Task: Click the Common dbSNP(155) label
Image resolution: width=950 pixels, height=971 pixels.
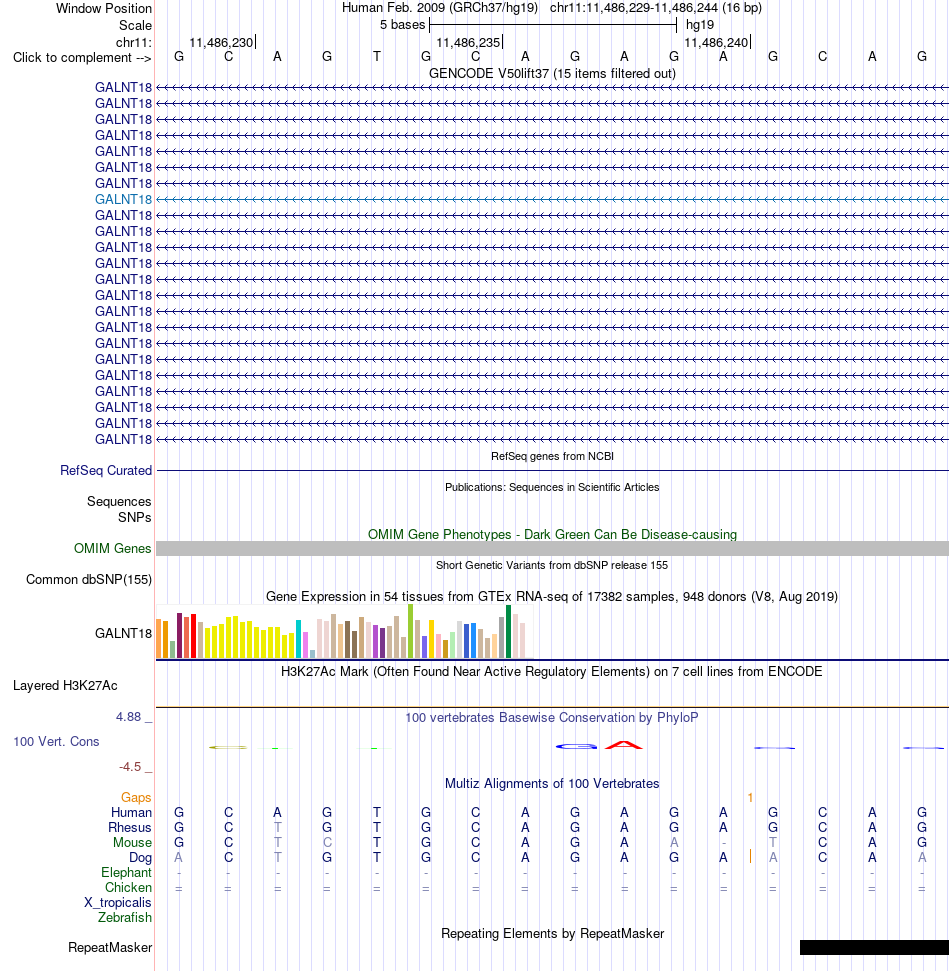Action: (89, 580)
